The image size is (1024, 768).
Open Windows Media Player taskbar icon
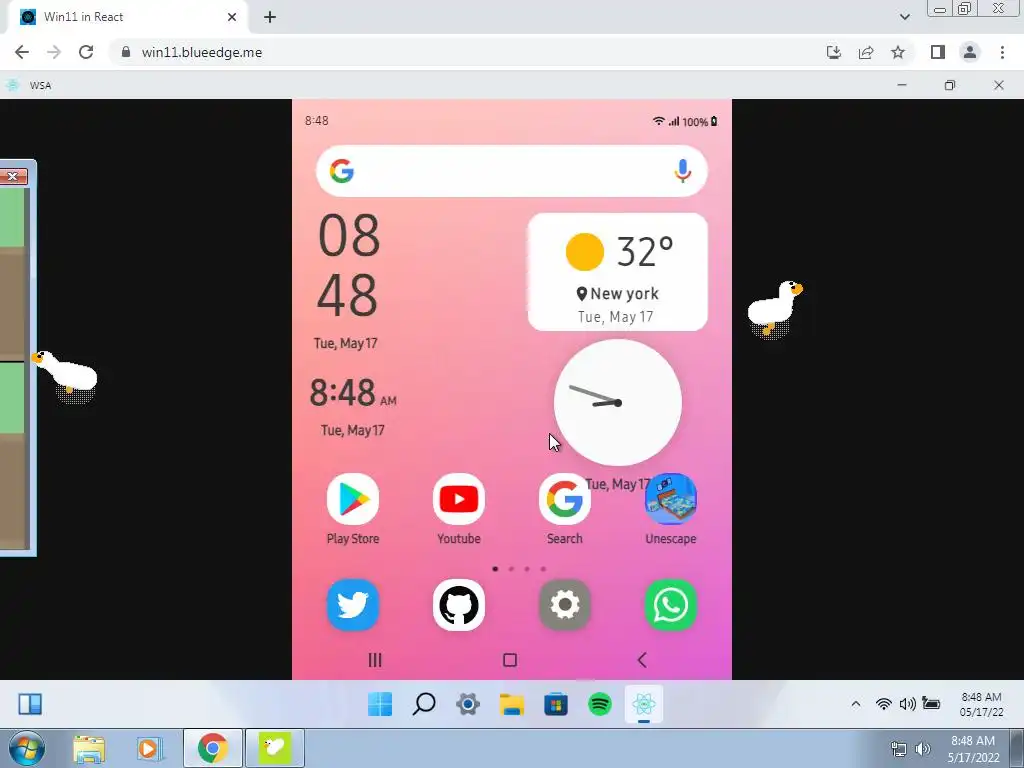coord(150,748)
